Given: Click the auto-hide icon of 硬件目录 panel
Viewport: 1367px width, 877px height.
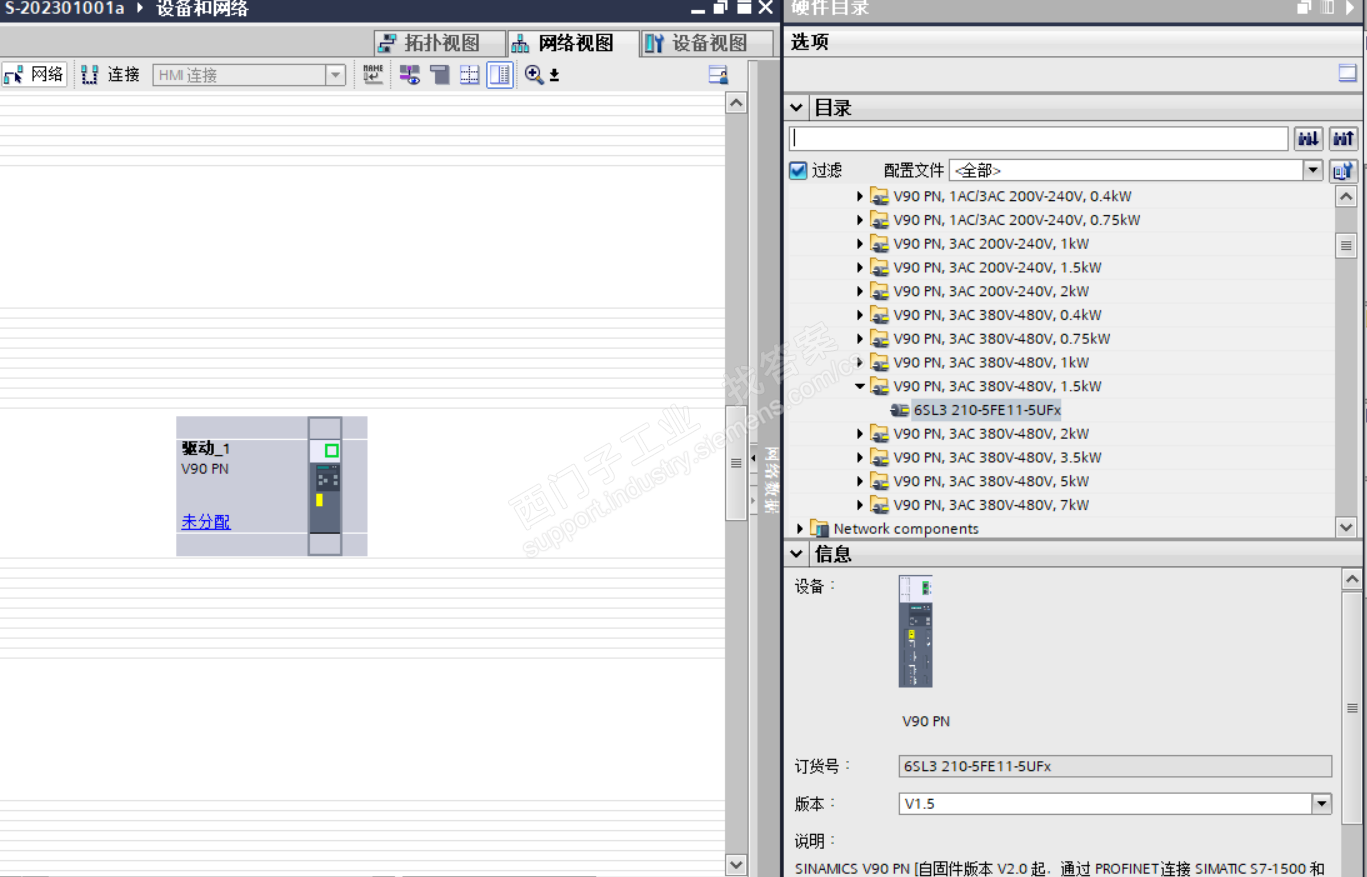Looking at the screenshot, I should pos(1328,7).
